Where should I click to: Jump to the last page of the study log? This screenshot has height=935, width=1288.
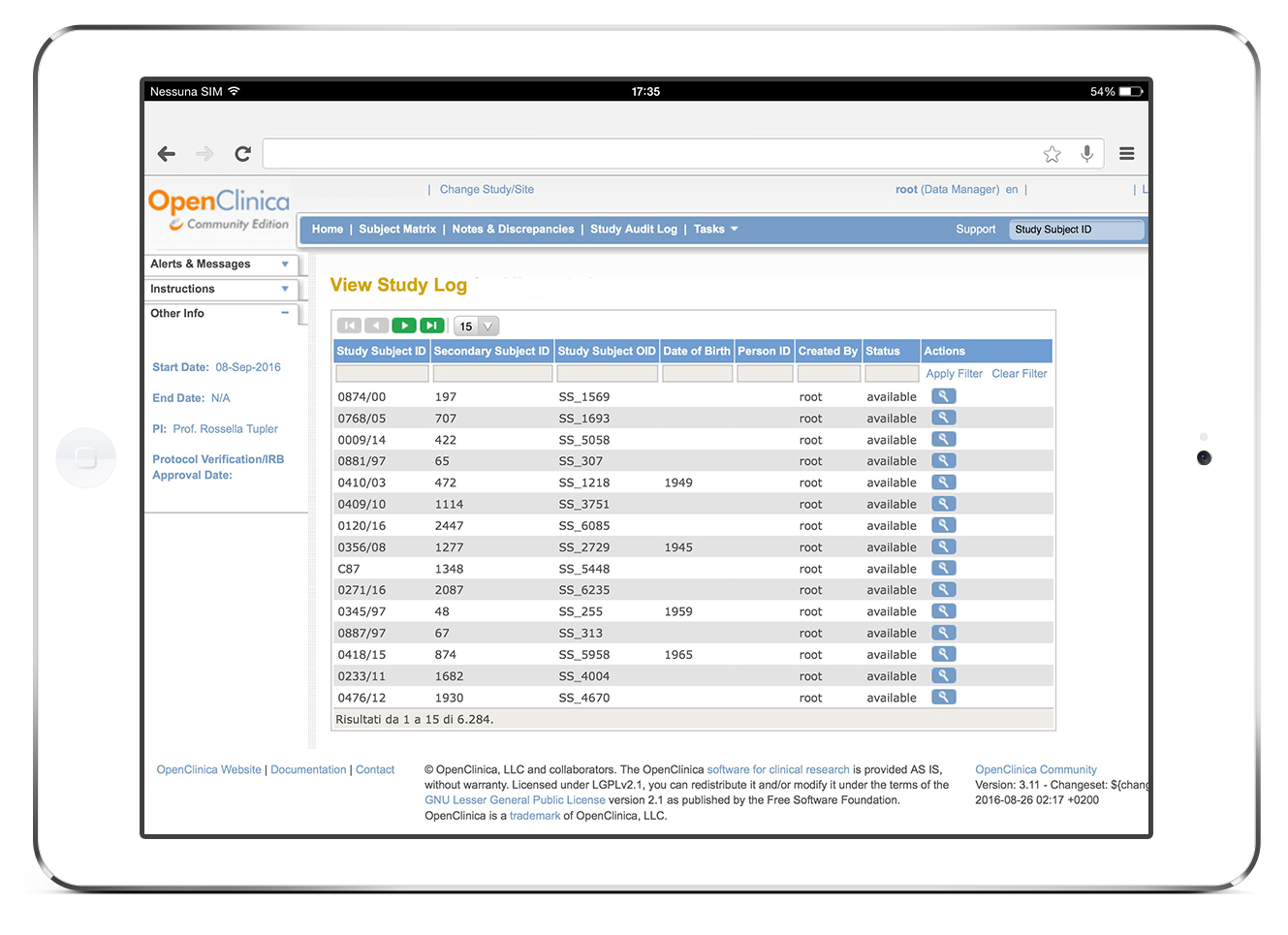431,326
